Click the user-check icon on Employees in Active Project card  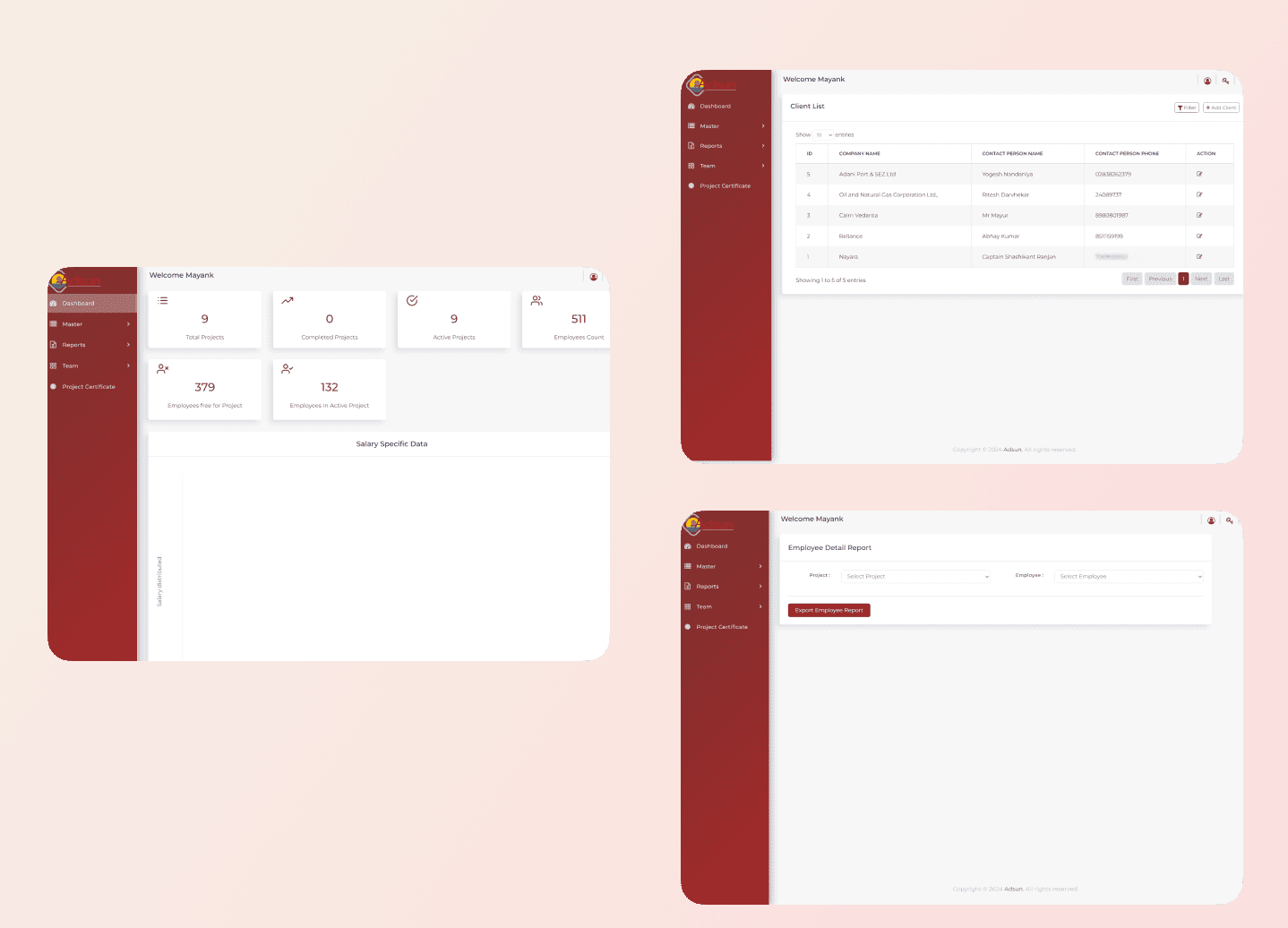coord(288,368)
